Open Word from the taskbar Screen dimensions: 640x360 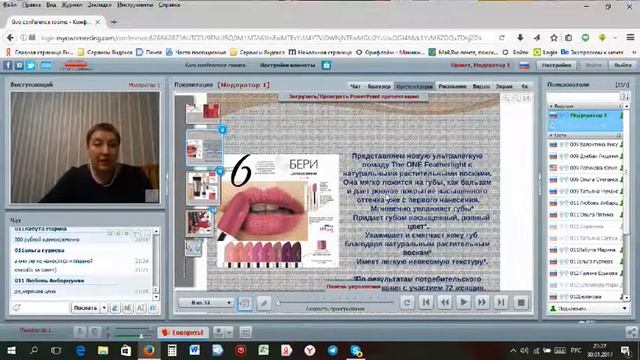(x=195, y=351)
